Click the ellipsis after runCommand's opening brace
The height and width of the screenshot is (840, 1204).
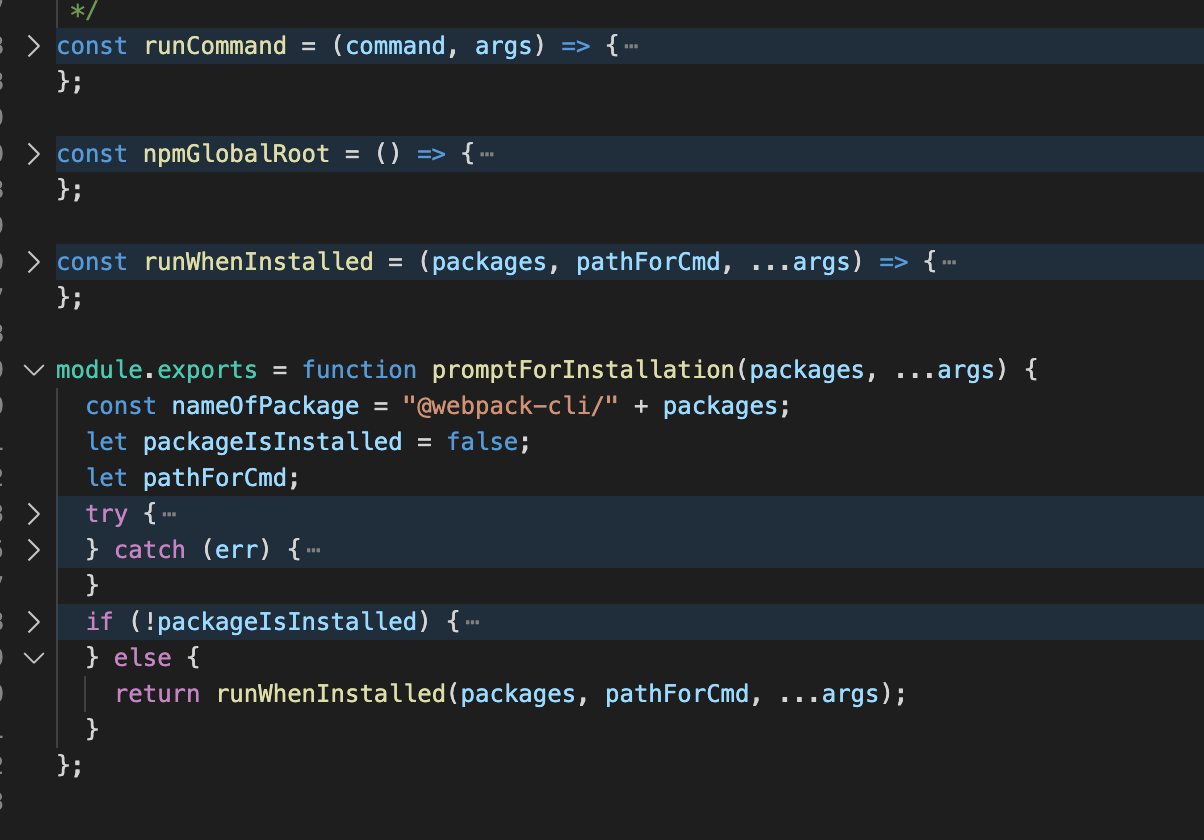point(630,46)
